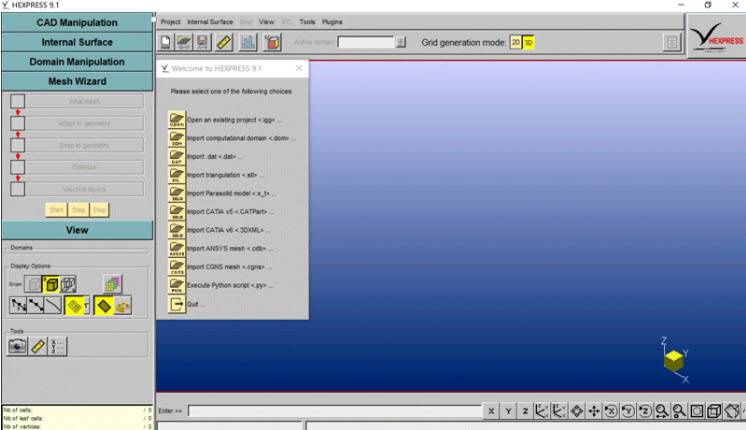
Task: Open the Tools menu
Action: (307, 22)
